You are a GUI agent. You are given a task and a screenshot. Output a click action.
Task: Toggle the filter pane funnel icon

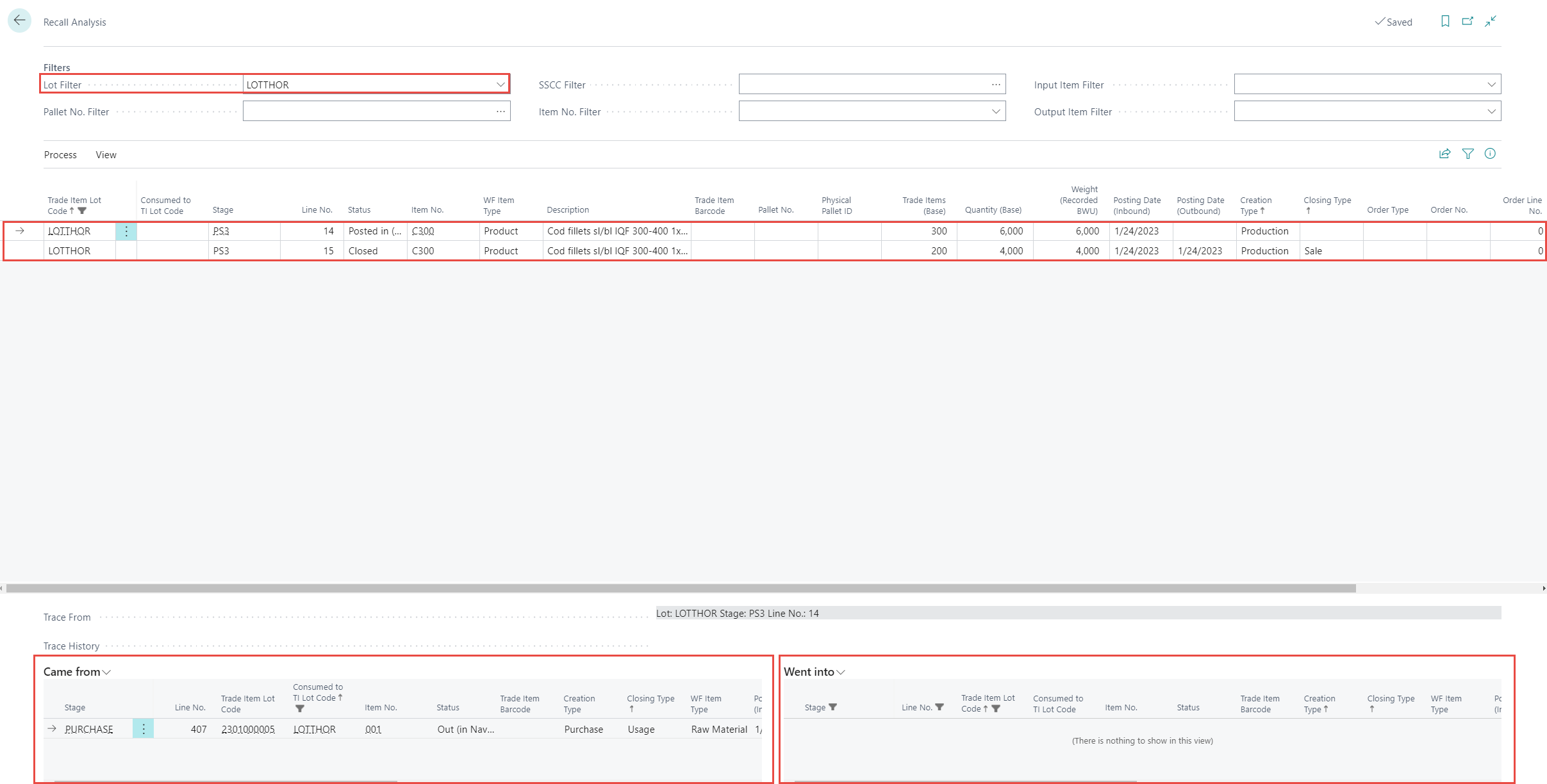(1468, 154)
